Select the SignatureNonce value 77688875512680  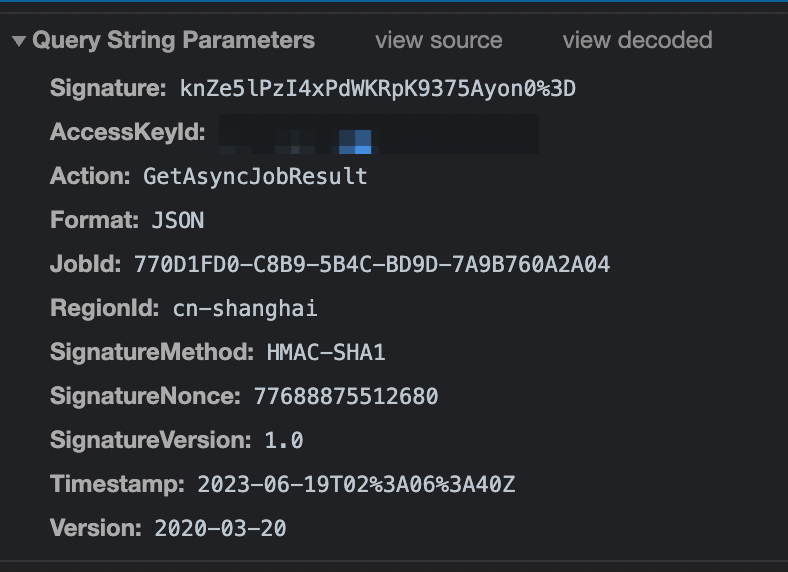(346, 397)
